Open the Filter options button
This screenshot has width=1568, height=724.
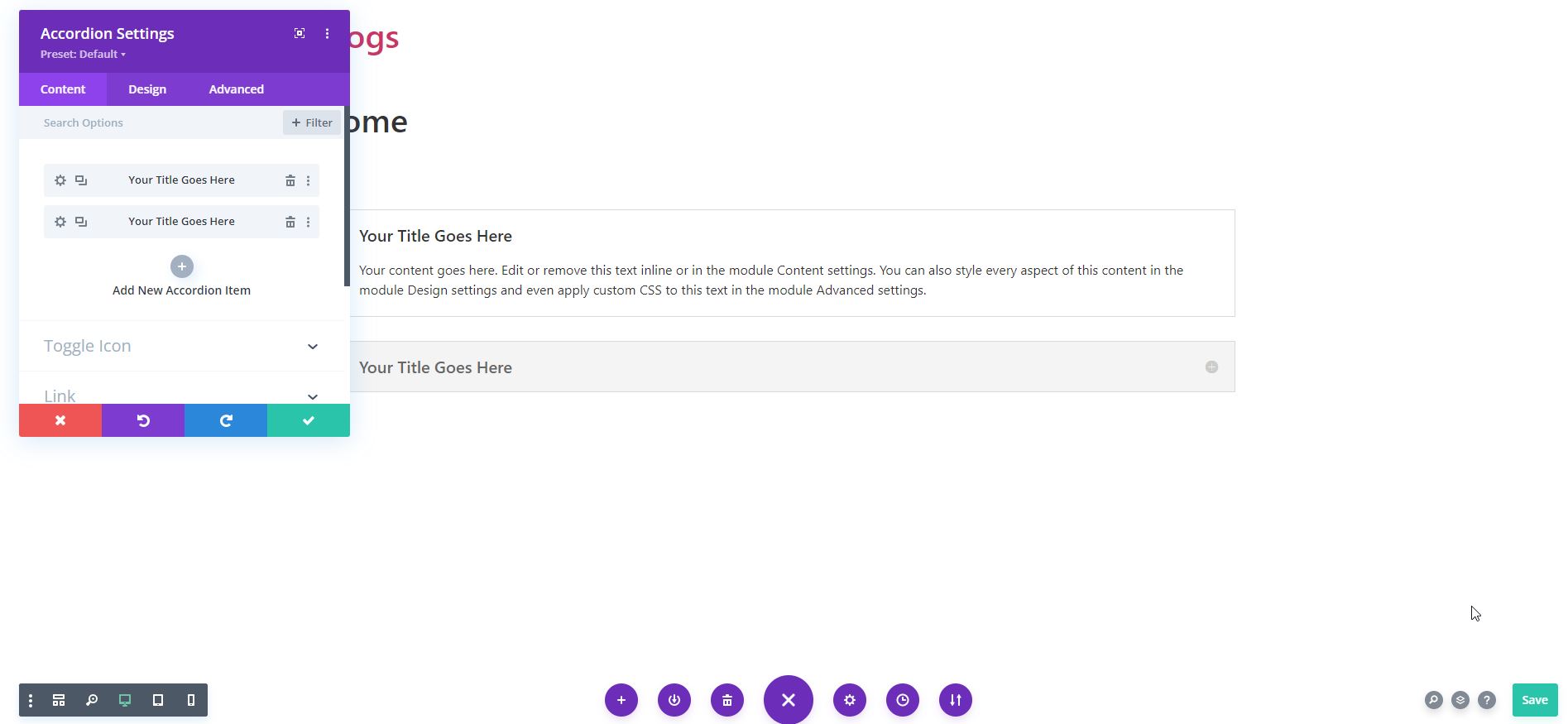(x=312, y=122)
